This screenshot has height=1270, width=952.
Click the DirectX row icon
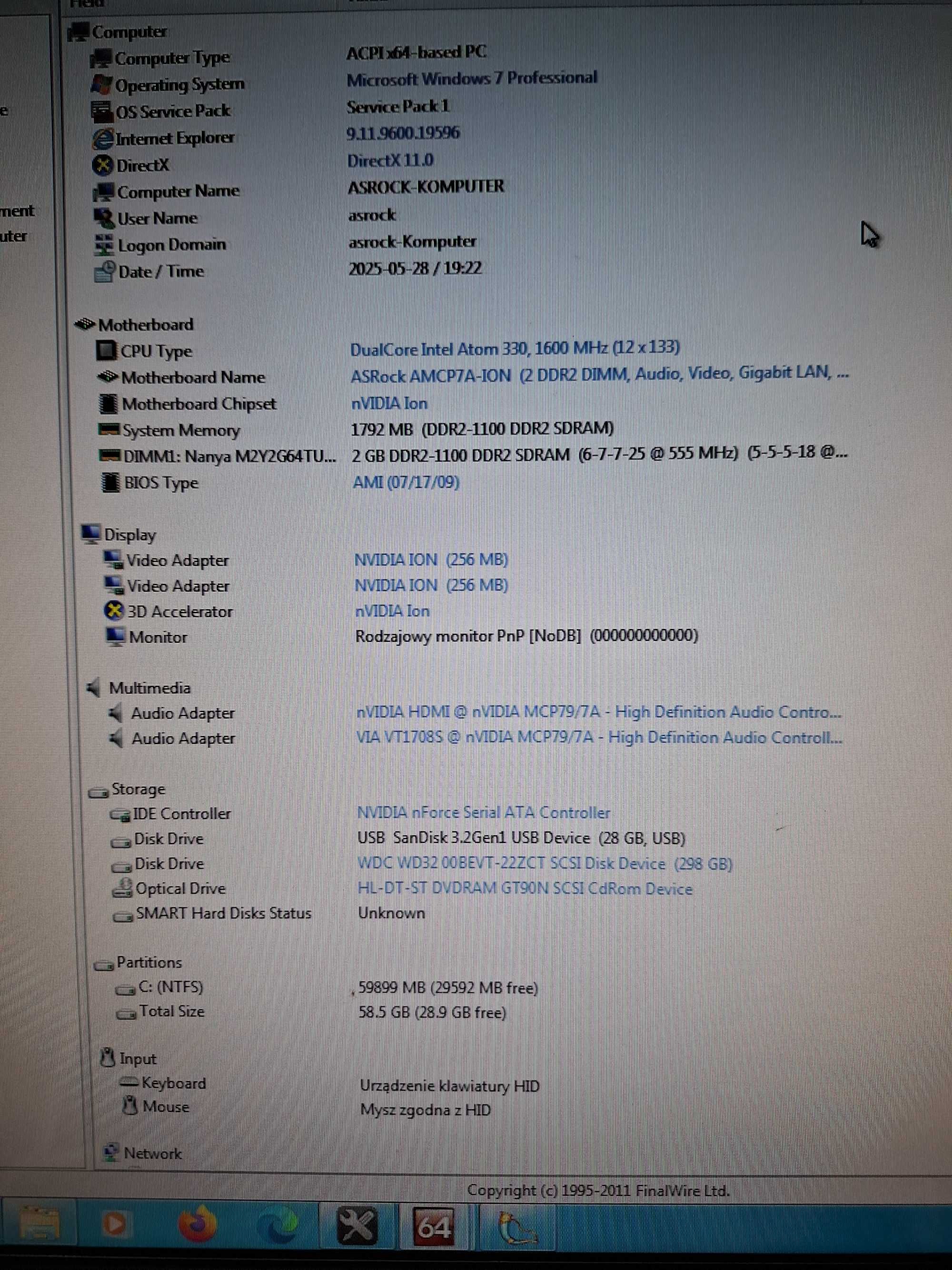pos(103,165)
